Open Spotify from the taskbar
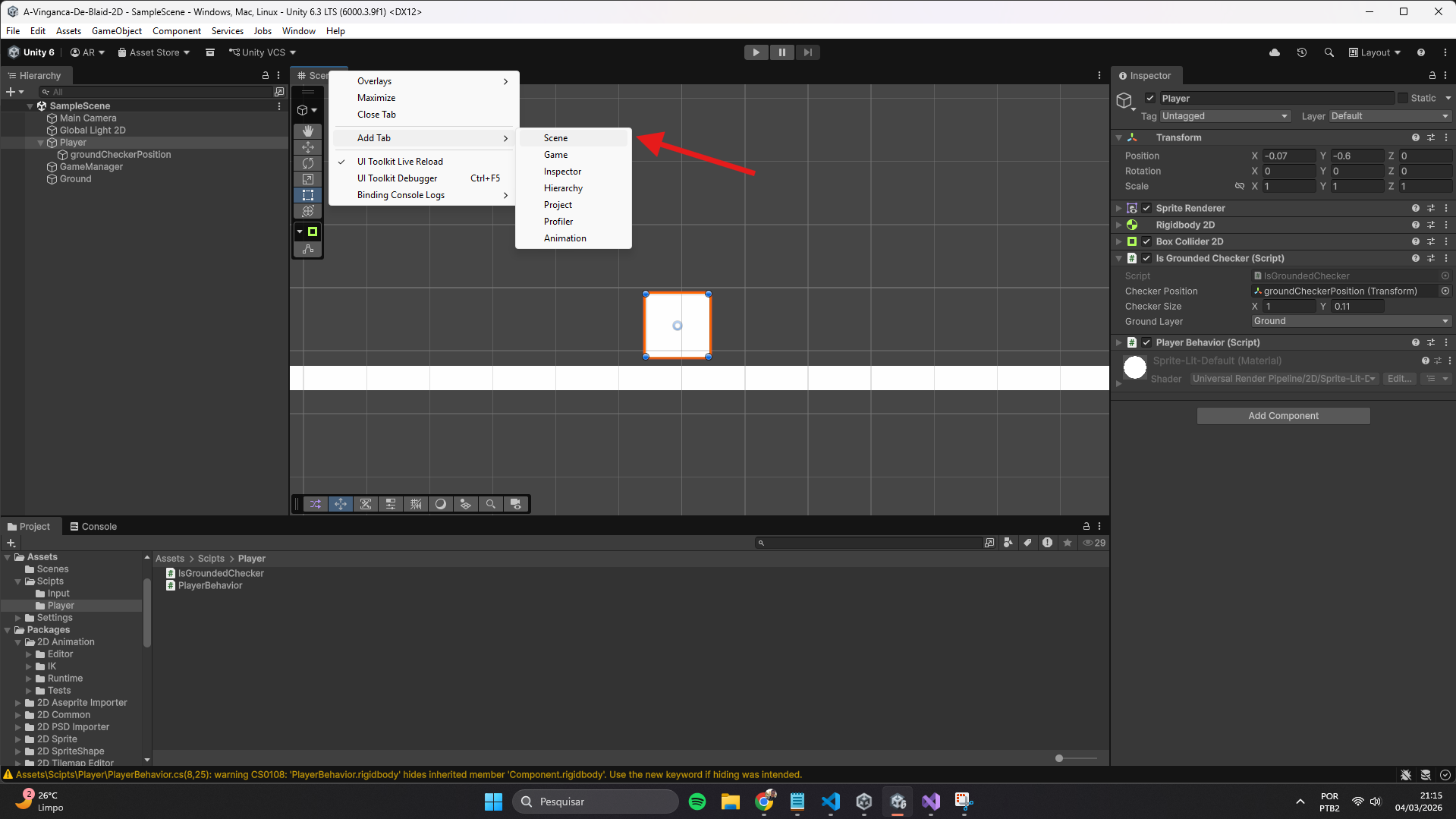Screen dimensions: 1456x819 pyautogui.click(x=697, y=802)
